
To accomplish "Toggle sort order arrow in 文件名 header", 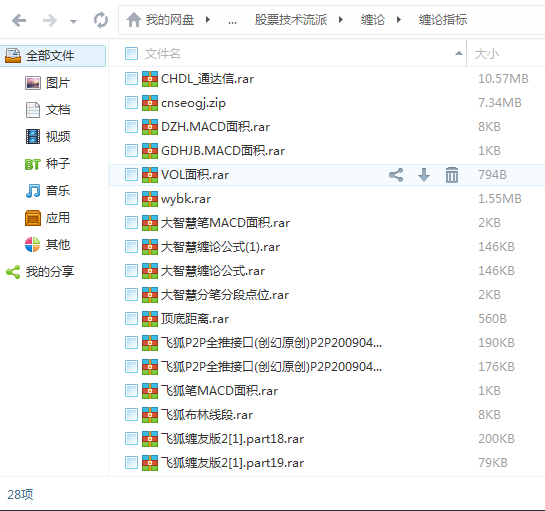I will click(x=459, y=53).
